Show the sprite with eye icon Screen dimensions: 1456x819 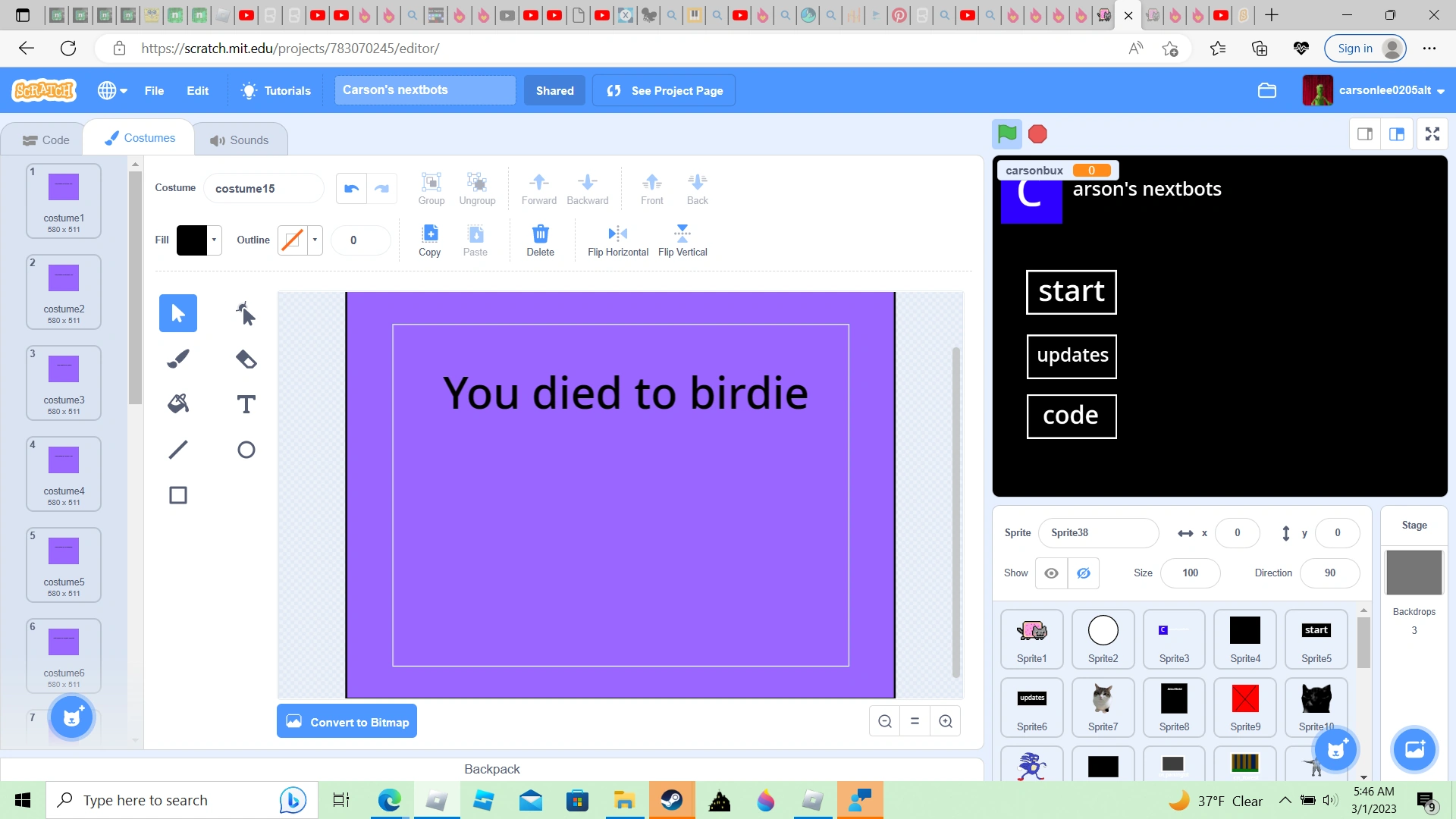pyautogui.click(x=1051, y=573)
